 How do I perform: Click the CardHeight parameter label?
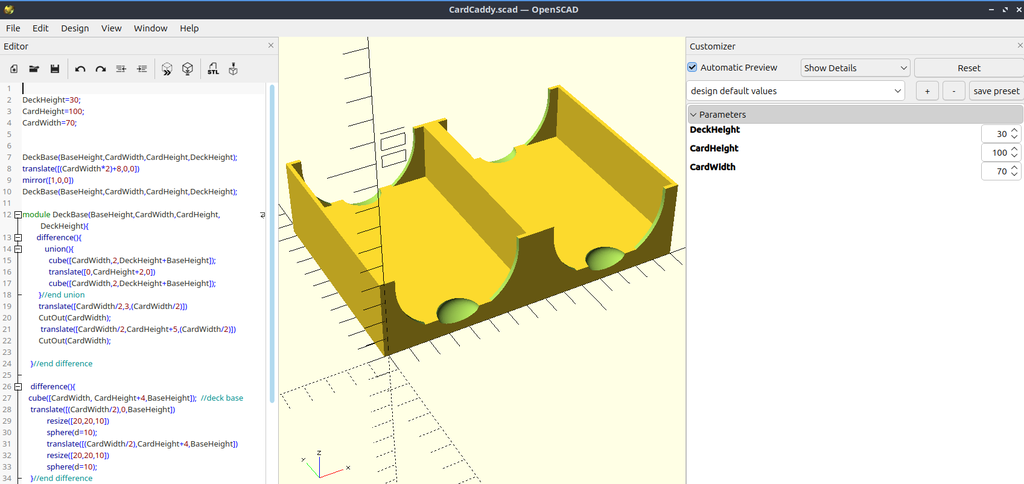714,148
